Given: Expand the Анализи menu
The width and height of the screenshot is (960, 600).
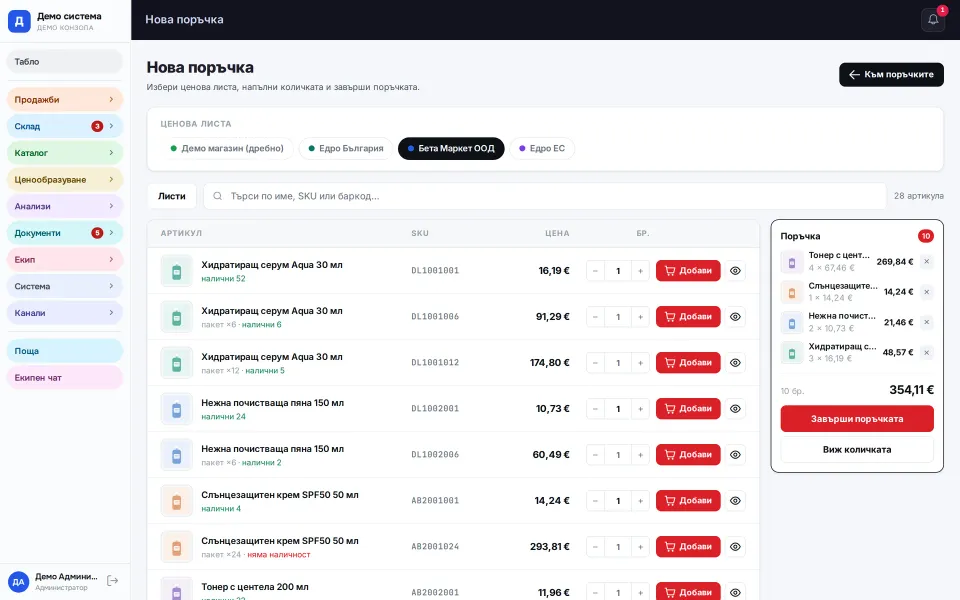Looking at the screenshot, I should (65, 206).
